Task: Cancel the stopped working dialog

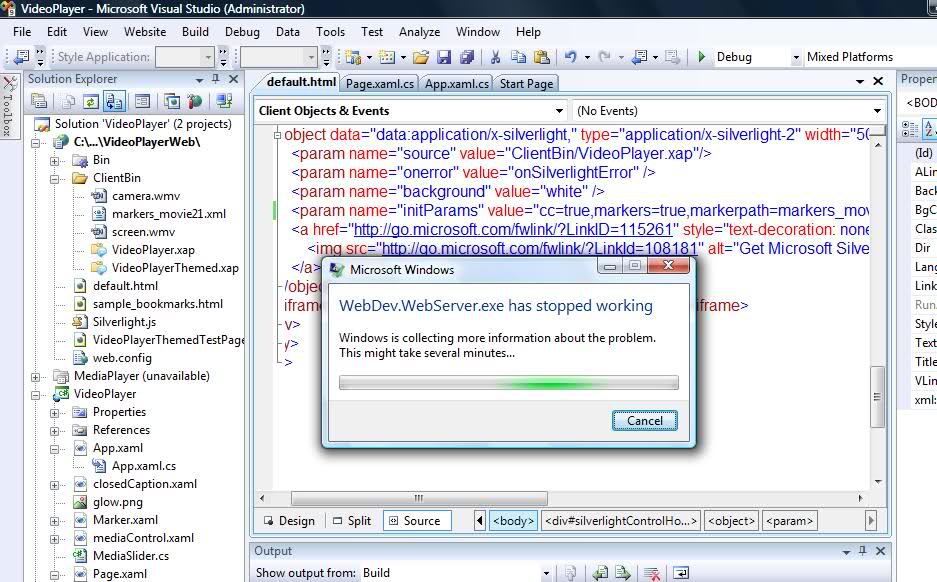Action: point(645,421)
